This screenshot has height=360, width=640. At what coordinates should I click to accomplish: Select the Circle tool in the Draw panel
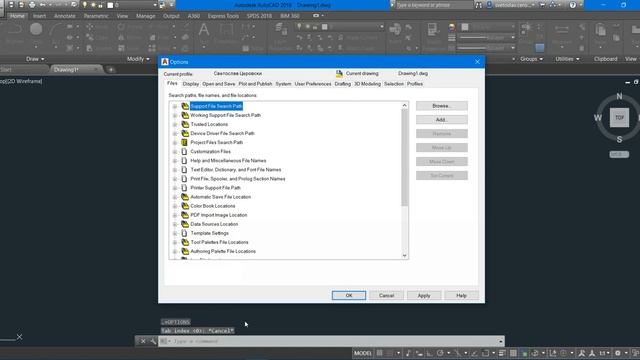click(x=36, y=29)
